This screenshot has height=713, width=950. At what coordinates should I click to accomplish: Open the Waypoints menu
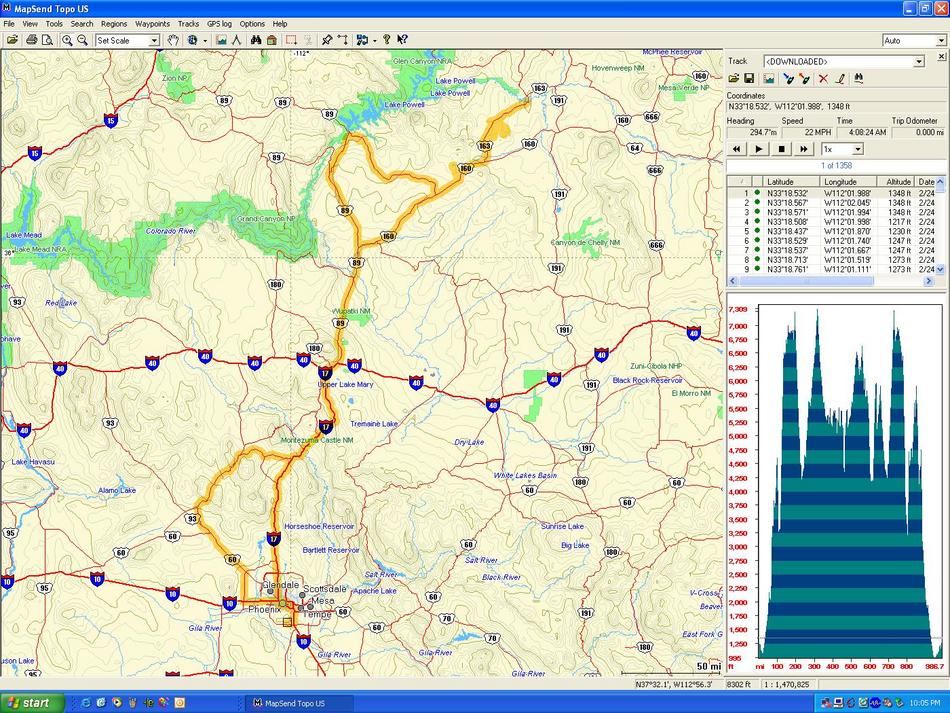coord(152,24)
